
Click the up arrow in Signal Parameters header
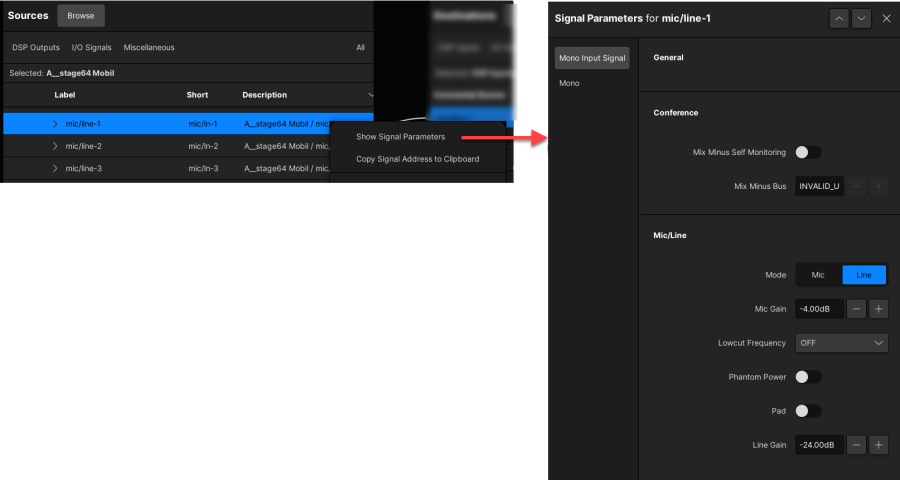coord(839,18)
